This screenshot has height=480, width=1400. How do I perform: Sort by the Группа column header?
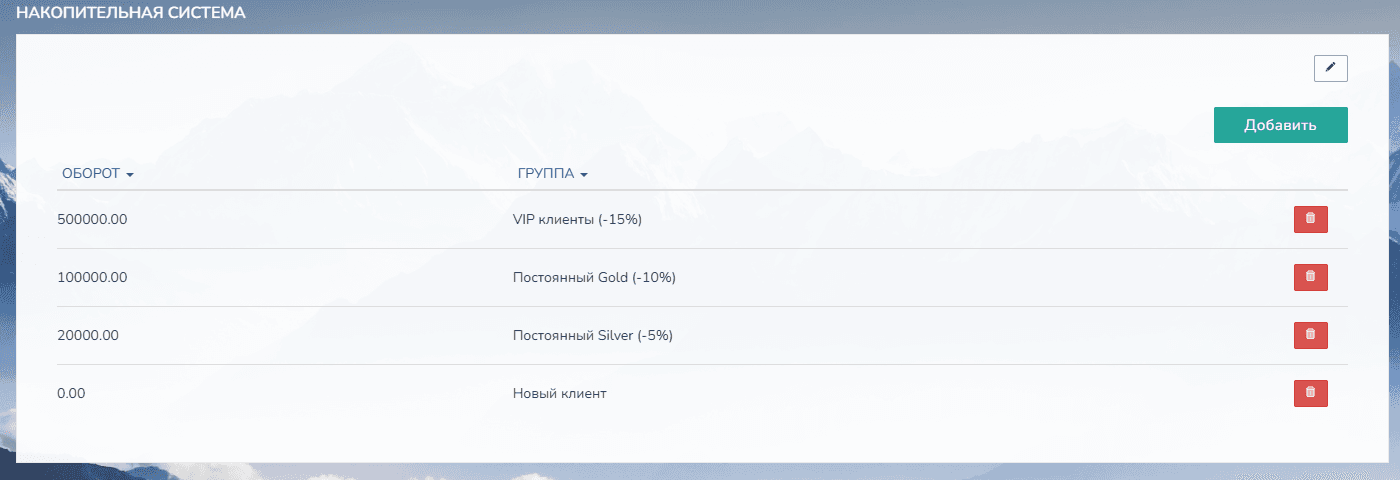click(x=545, y=173)
